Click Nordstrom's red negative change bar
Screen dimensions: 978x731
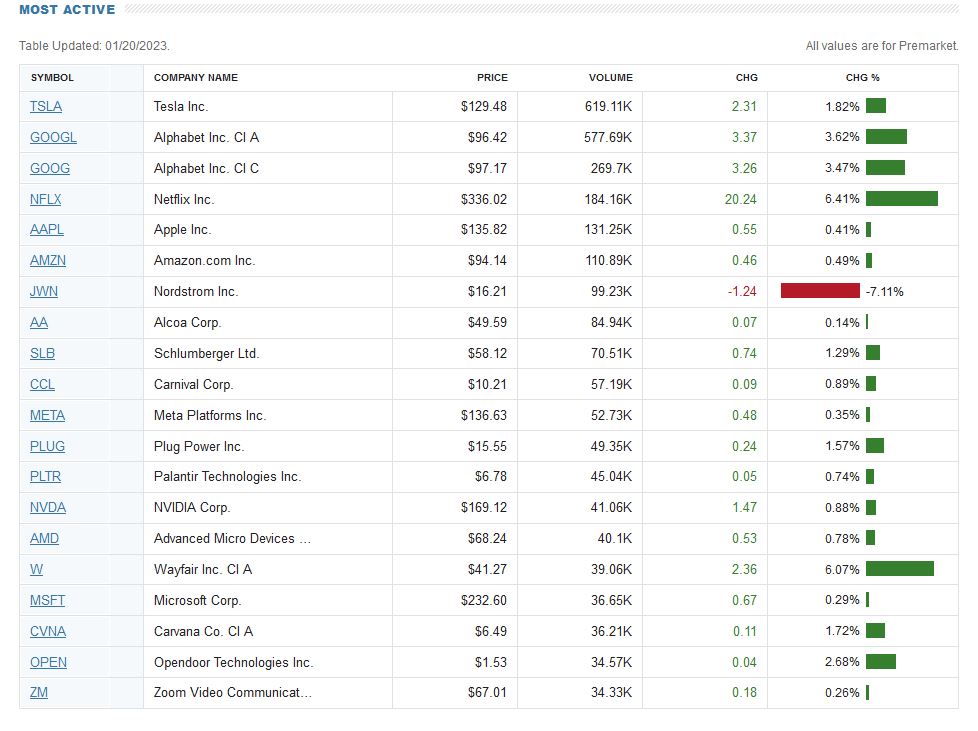tap(820, 291)
